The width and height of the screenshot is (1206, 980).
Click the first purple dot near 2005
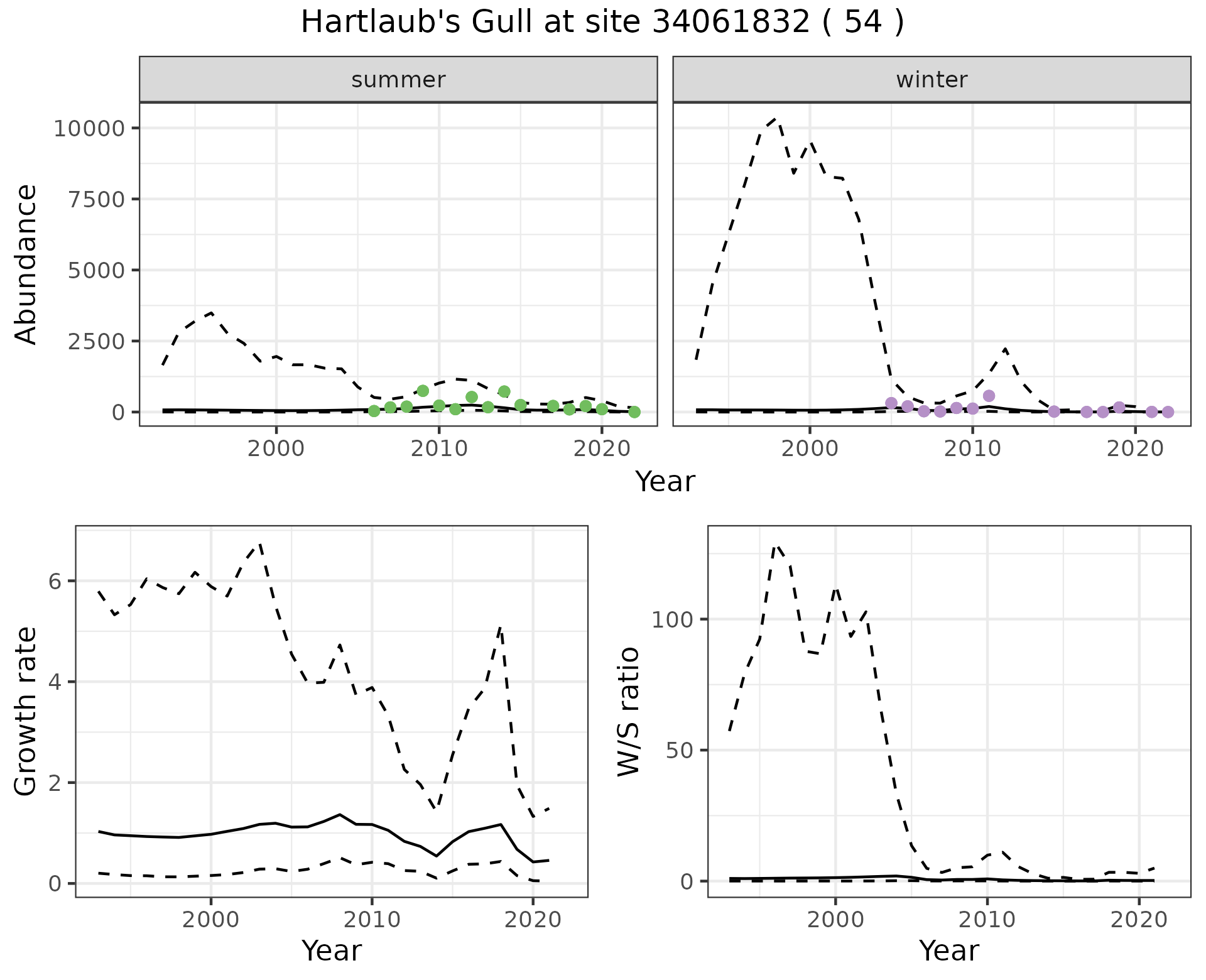point(891,403)
